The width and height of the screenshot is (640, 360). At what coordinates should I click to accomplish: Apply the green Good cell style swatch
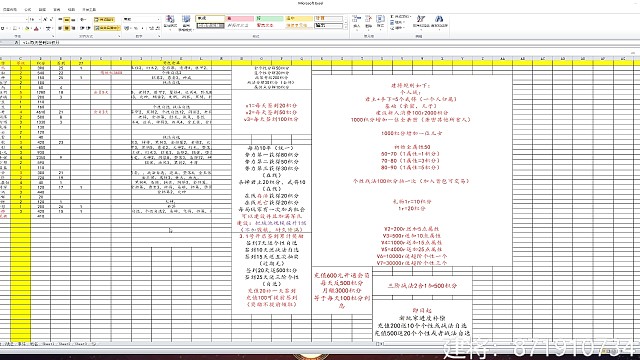(x=269, y=19)
